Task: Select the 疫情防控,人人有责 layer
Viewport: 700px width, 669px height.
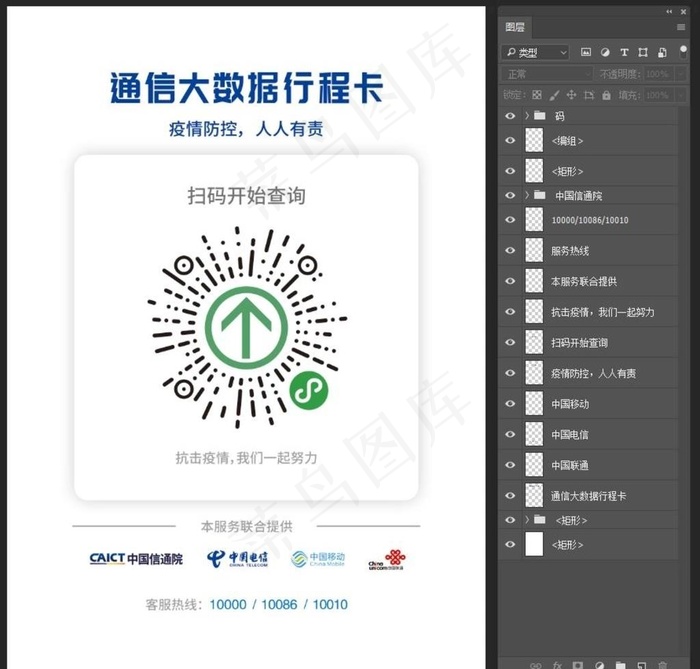Action: point(588,373)
